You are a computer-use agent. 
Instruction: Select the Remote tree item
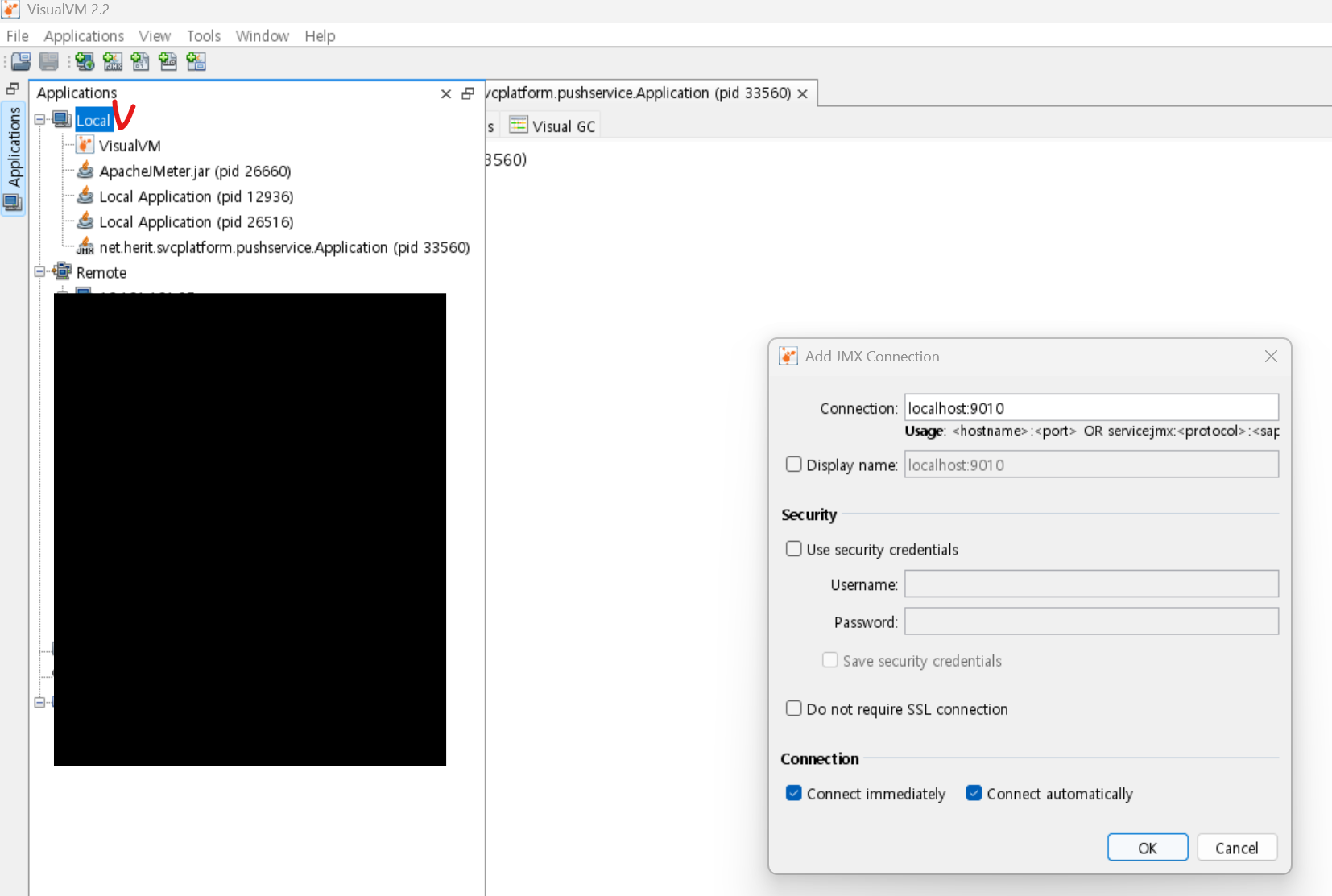point(101,273)
